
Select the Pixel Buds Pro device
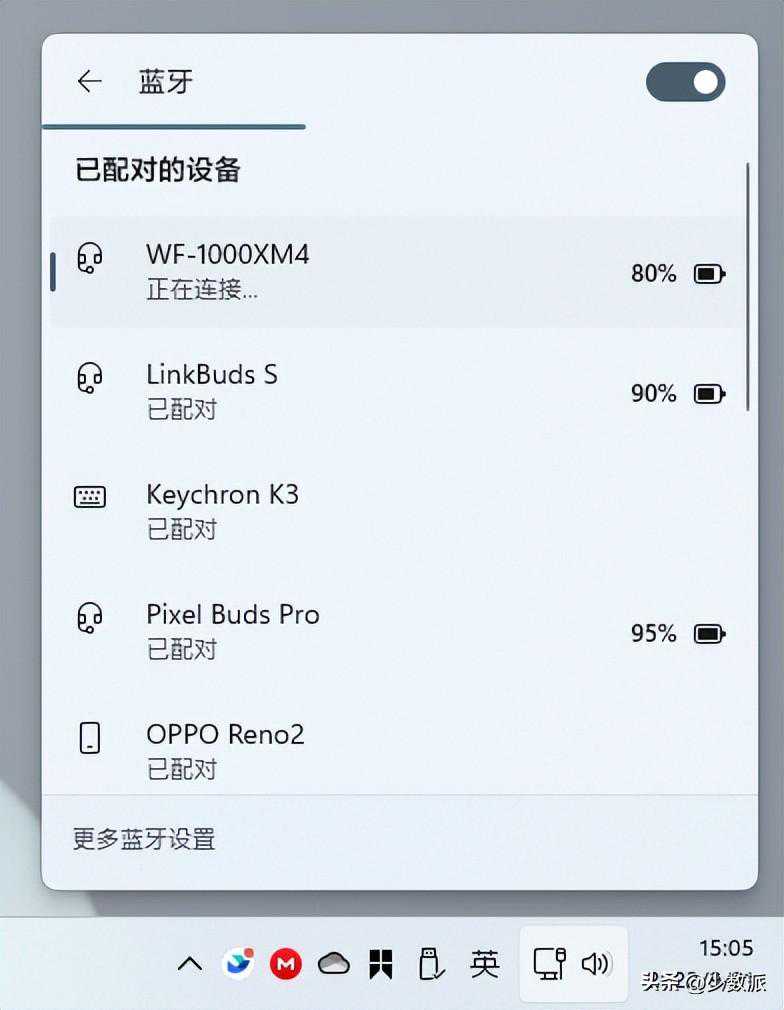(233, 615)
